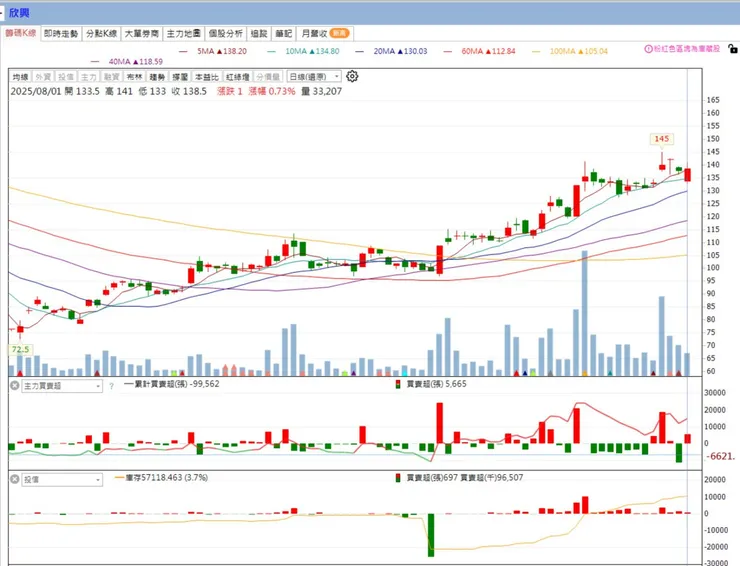The height and width of the screenshot is (566, 740).
Task: Toggle the 主力 overlay button
Action: (88, 76)
